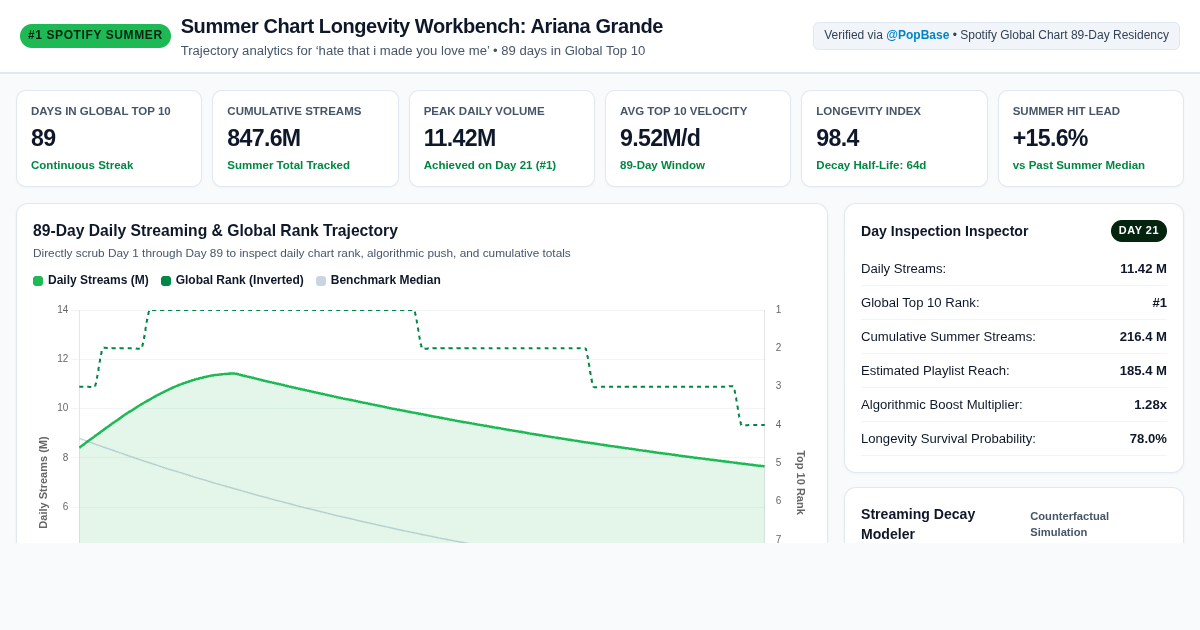
Task: Select the Avg Top 10 Velocity card
Action: point(698,139)
